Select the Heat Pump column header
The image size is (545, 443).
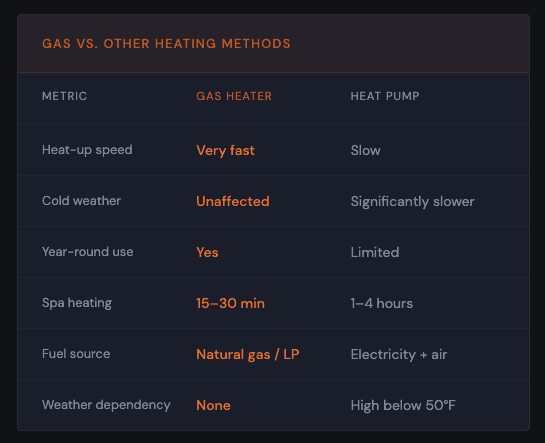coord(385,96)
